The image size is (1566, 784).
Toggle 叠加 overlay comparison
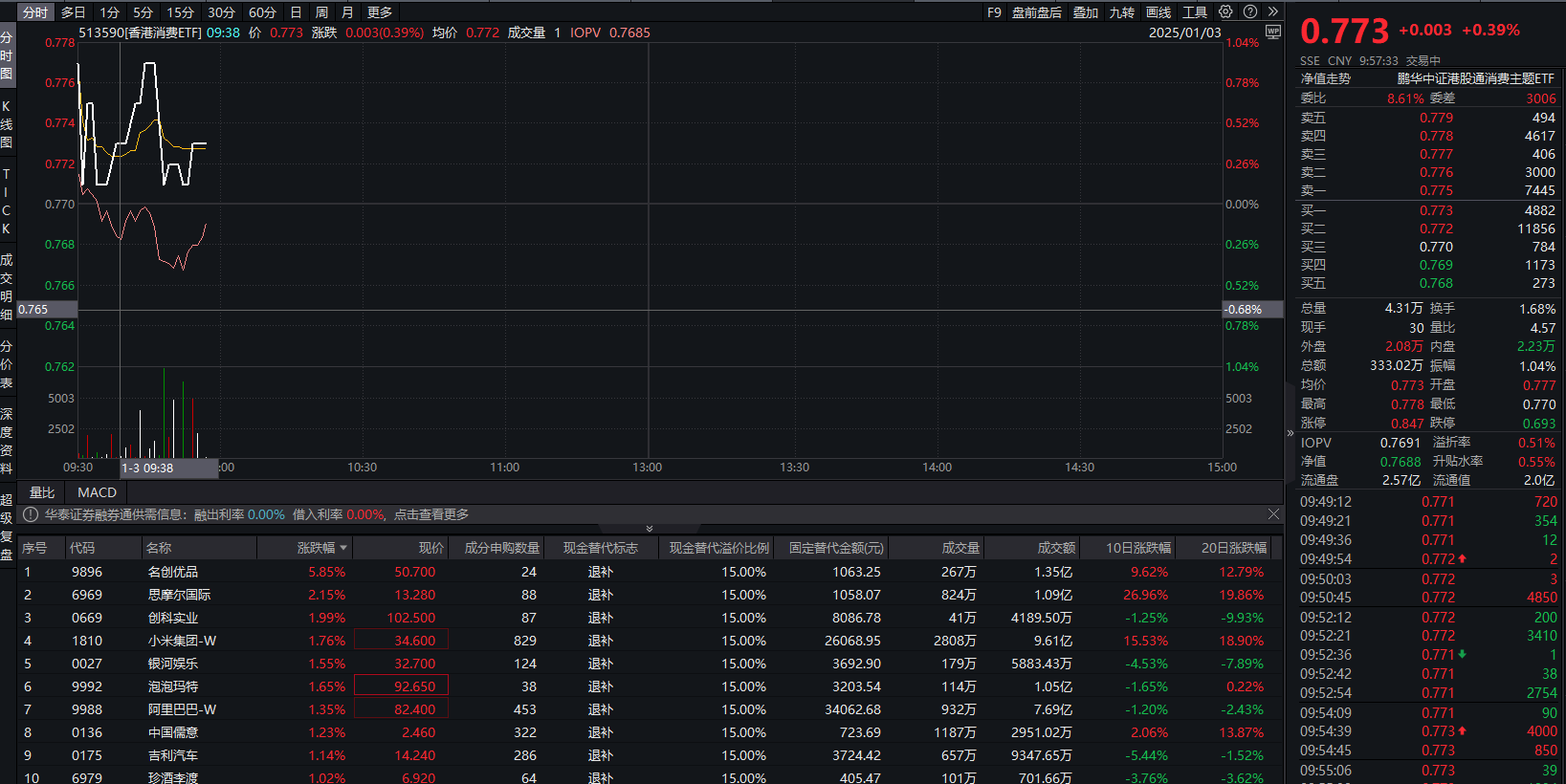tap(1086, 12)
